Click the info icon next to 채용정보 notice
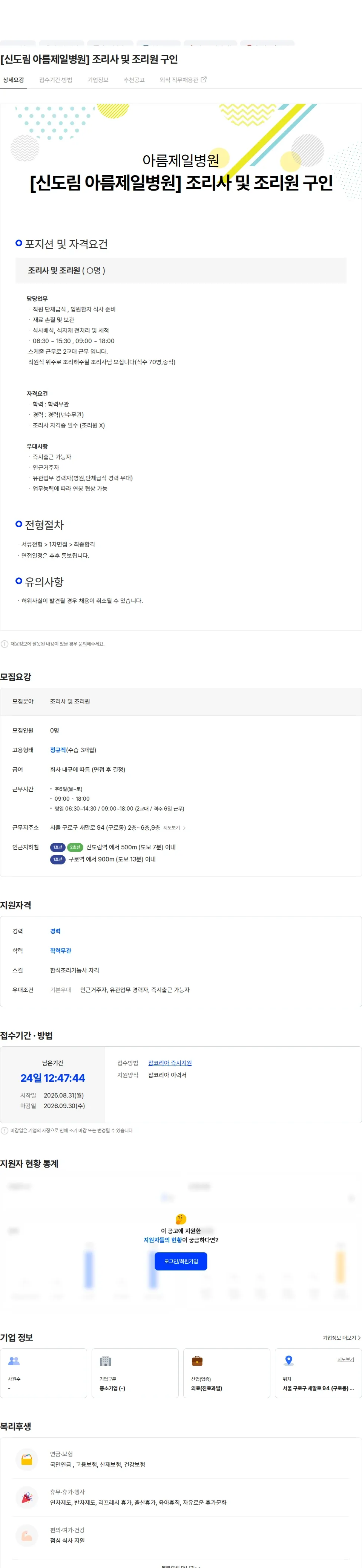362x1568 pixels. (4, 643)
